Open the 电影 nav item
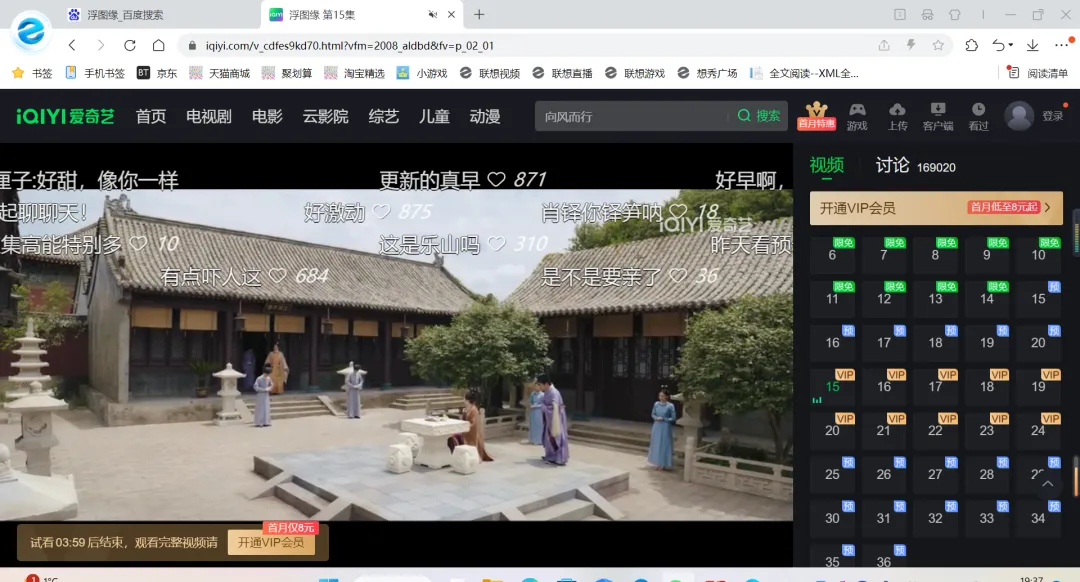Viewport: 1080px width, 582px height. [267, 116]
